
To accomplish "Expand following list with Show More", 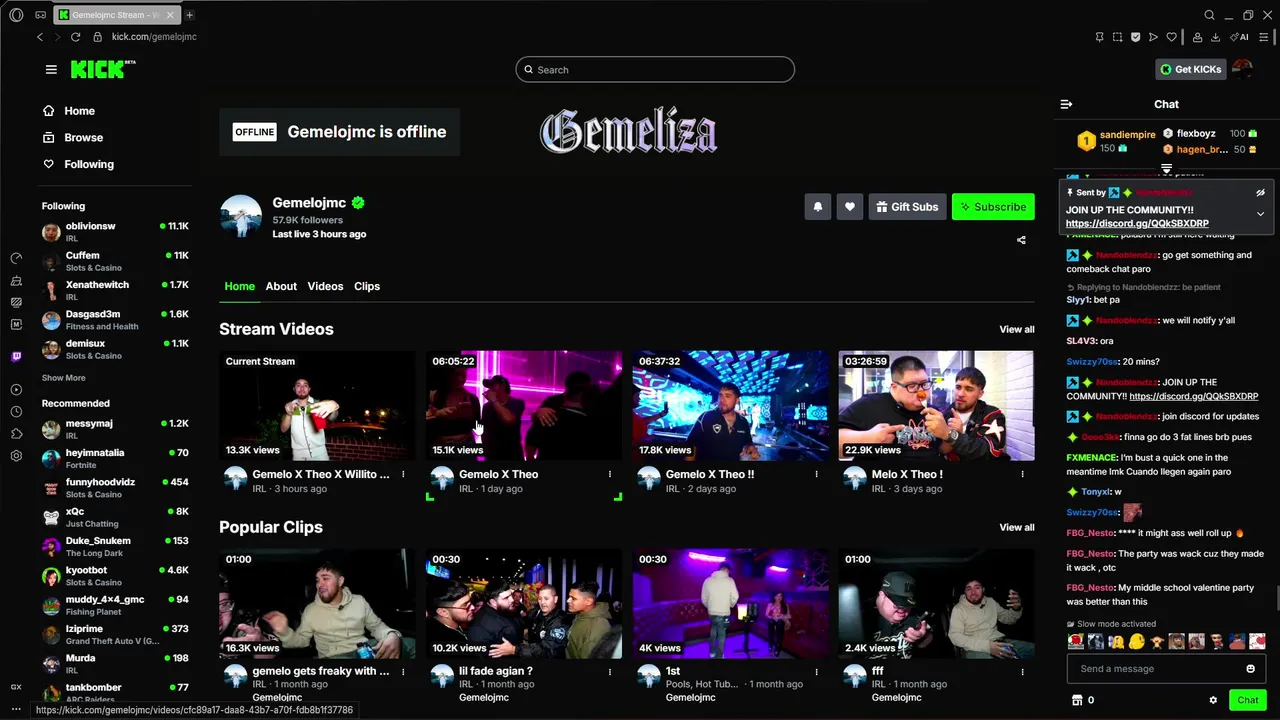I will coord(63,378).
